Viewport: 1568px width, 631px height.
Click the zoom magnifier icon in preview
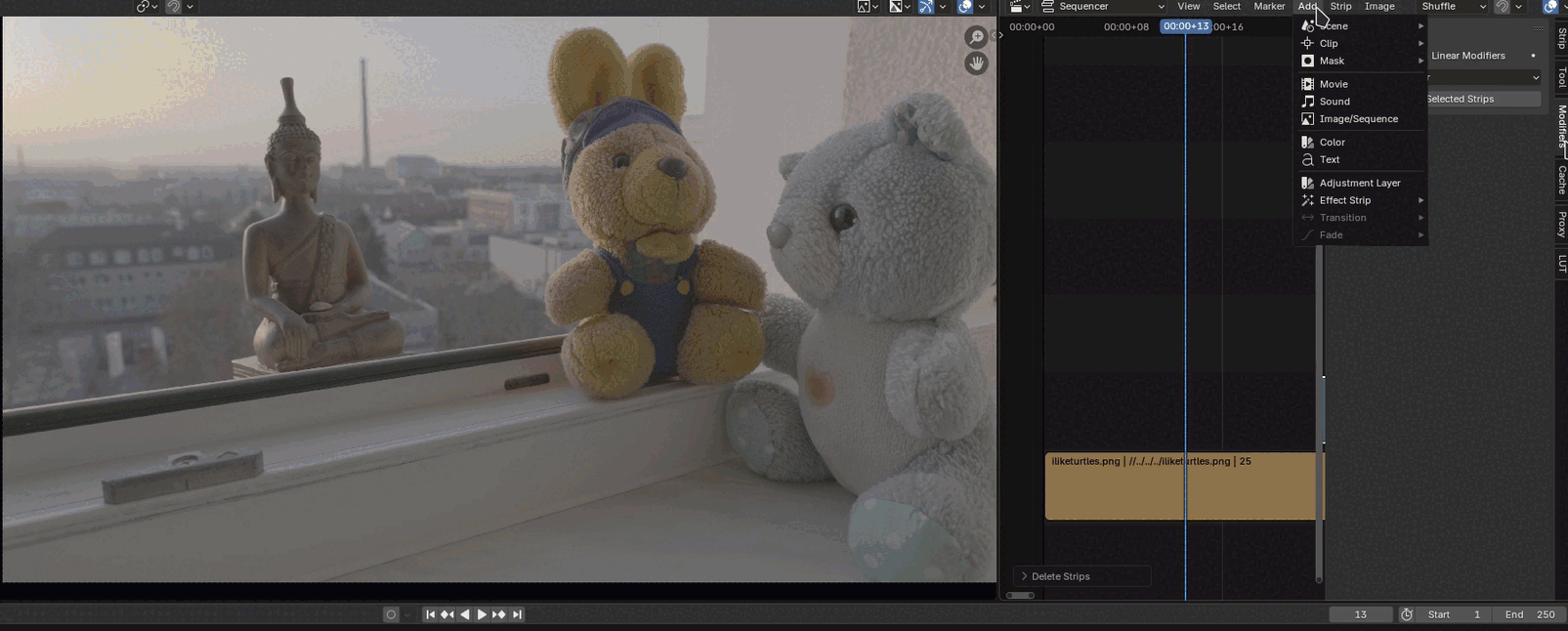coord(976,37)
